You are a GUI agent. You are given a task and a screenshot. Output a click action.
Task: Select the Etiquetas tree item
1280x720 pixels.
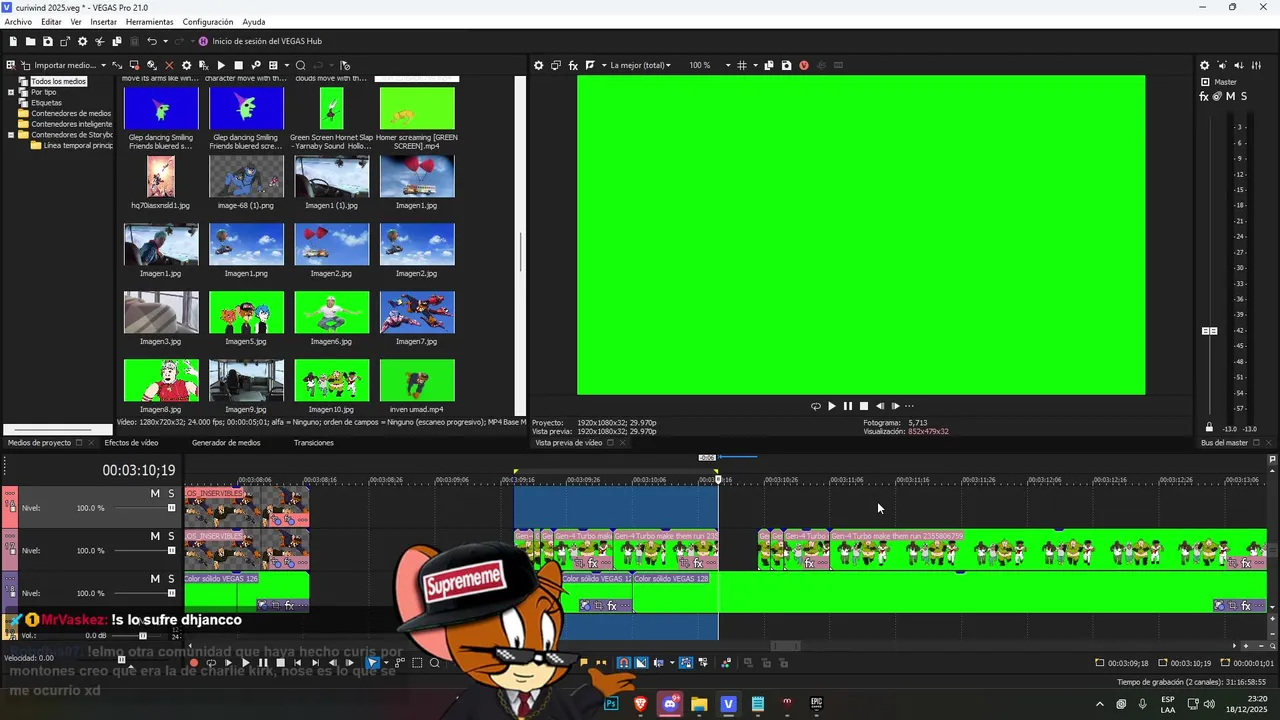46,102
